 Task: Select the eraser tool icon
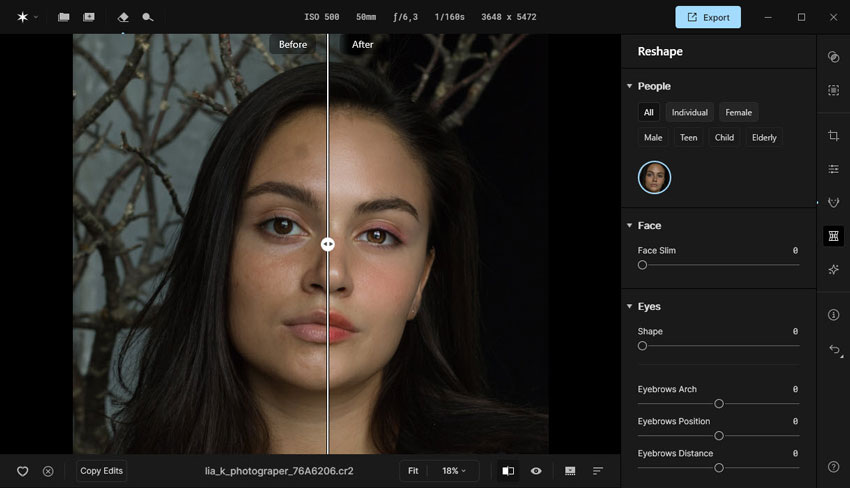point(123,17)
